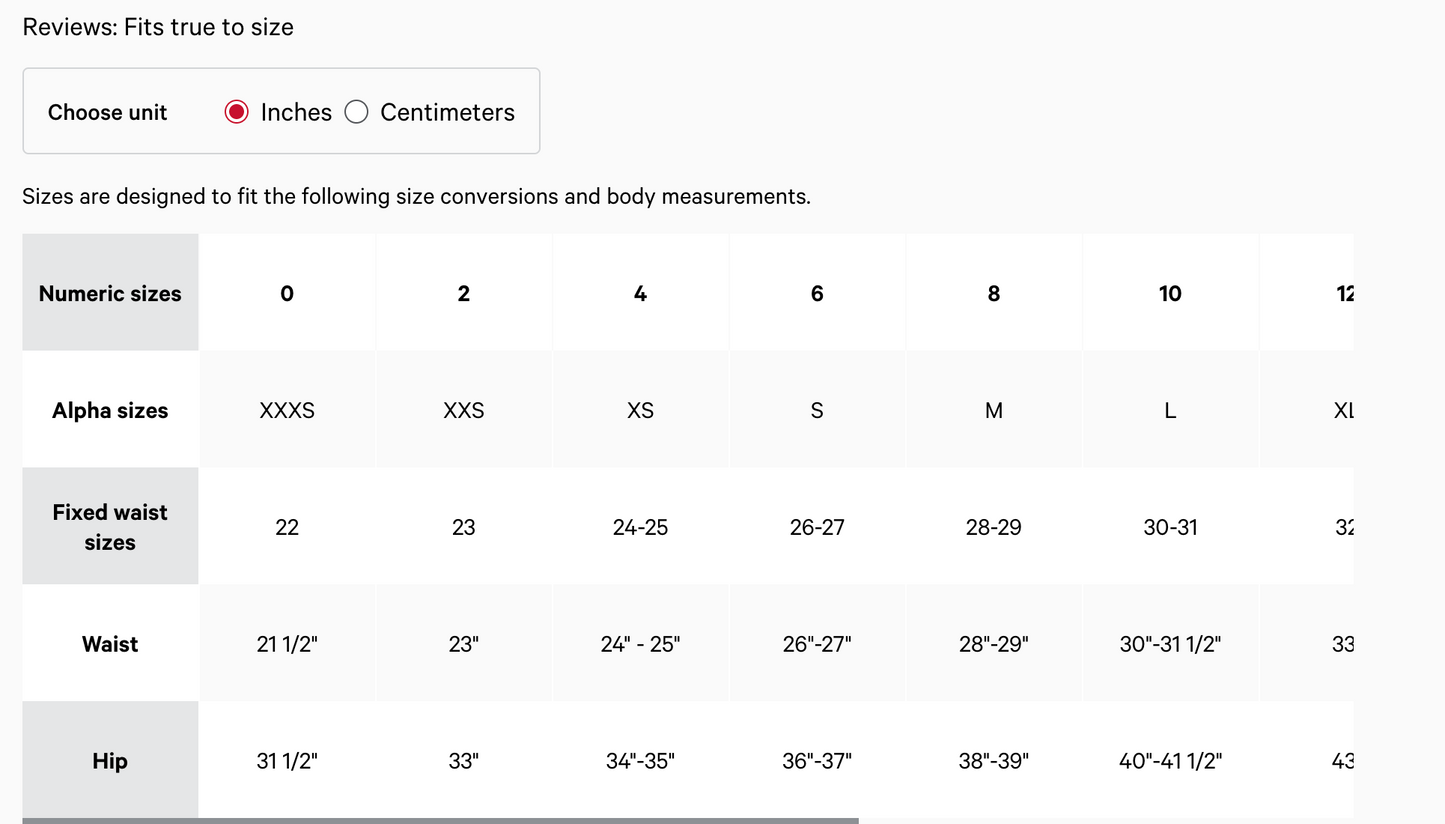1445x824 pixels.
Task: Click the horizontal scrollbar under the table
Action: pyautogui.click(x=440, y=821)
